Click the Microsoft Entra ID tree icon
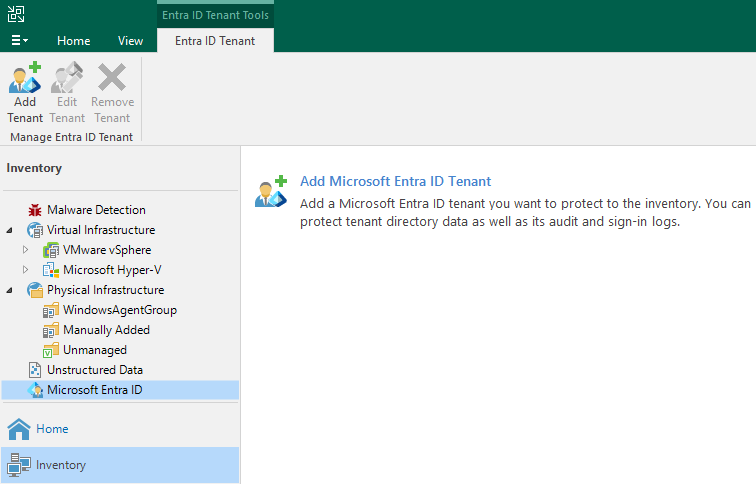This screenshot has height=484, width=756. (x=35, y=390)
